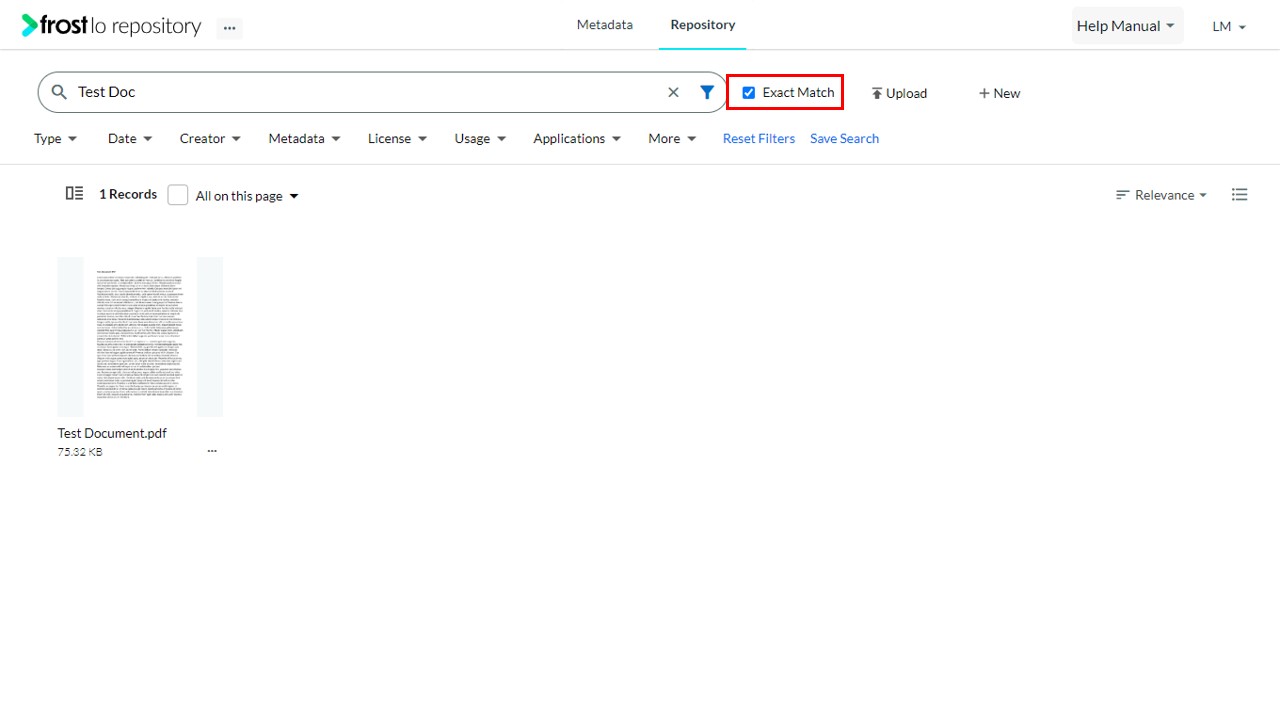Click the 1 Records count text
Screen dimensions: 1280x720
click(x=128, y=194)
